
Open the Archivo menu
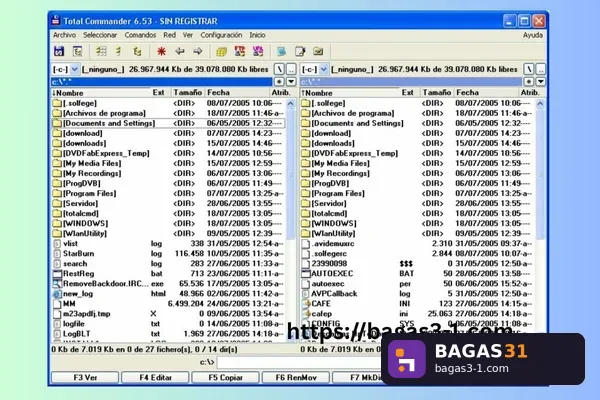click(x=64, y=35)
